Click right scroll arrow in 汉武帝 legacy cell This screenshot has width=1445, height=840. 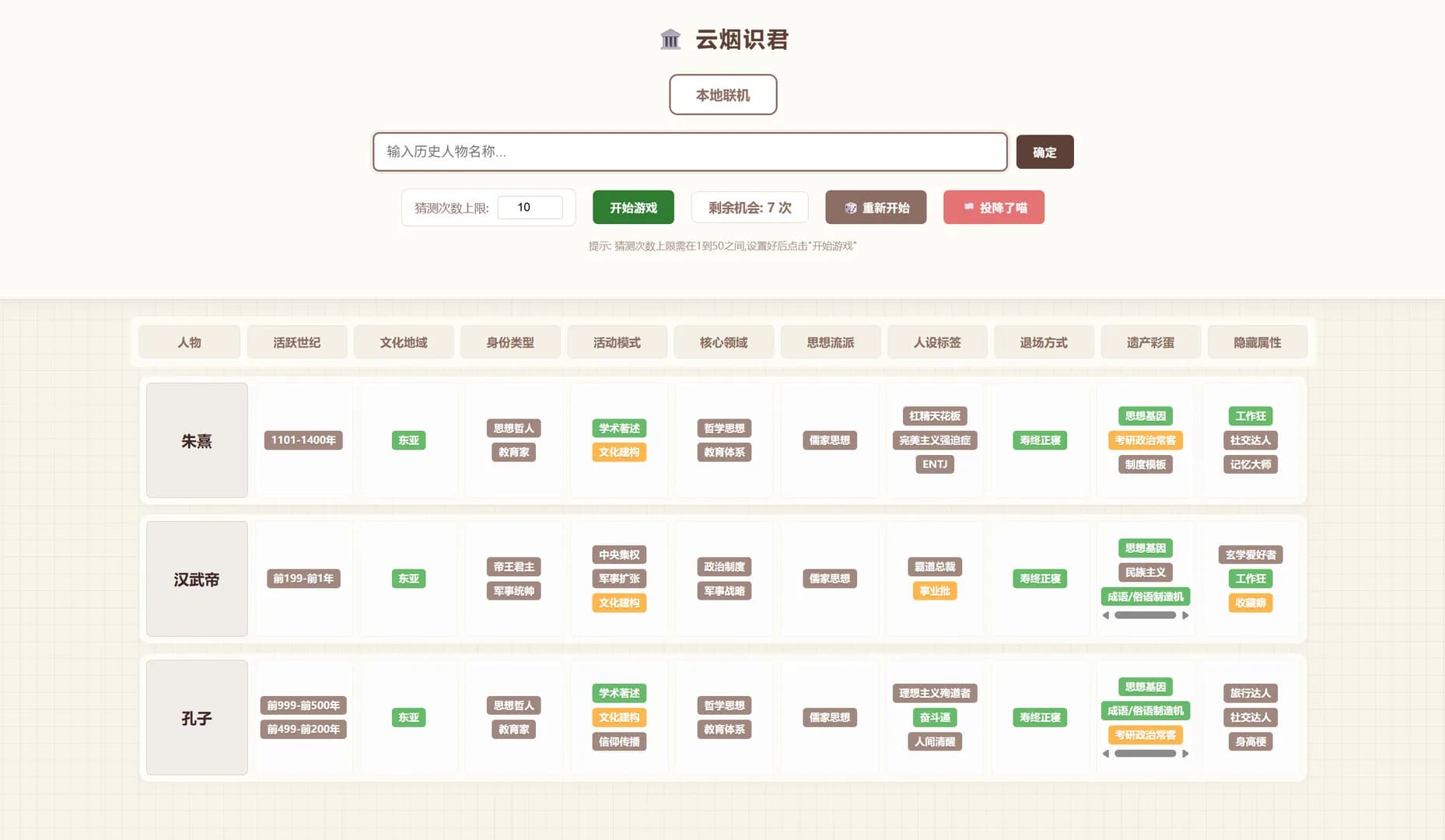click(1185, 615)
